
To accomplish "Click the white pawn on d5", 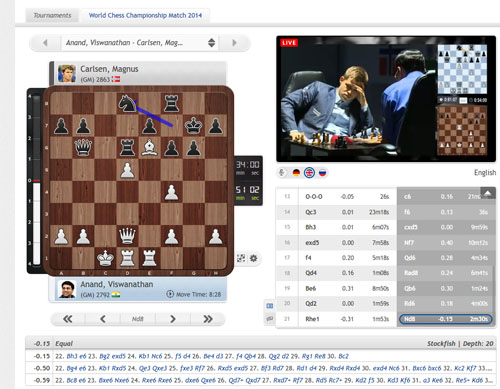I will tap(127, 170).
